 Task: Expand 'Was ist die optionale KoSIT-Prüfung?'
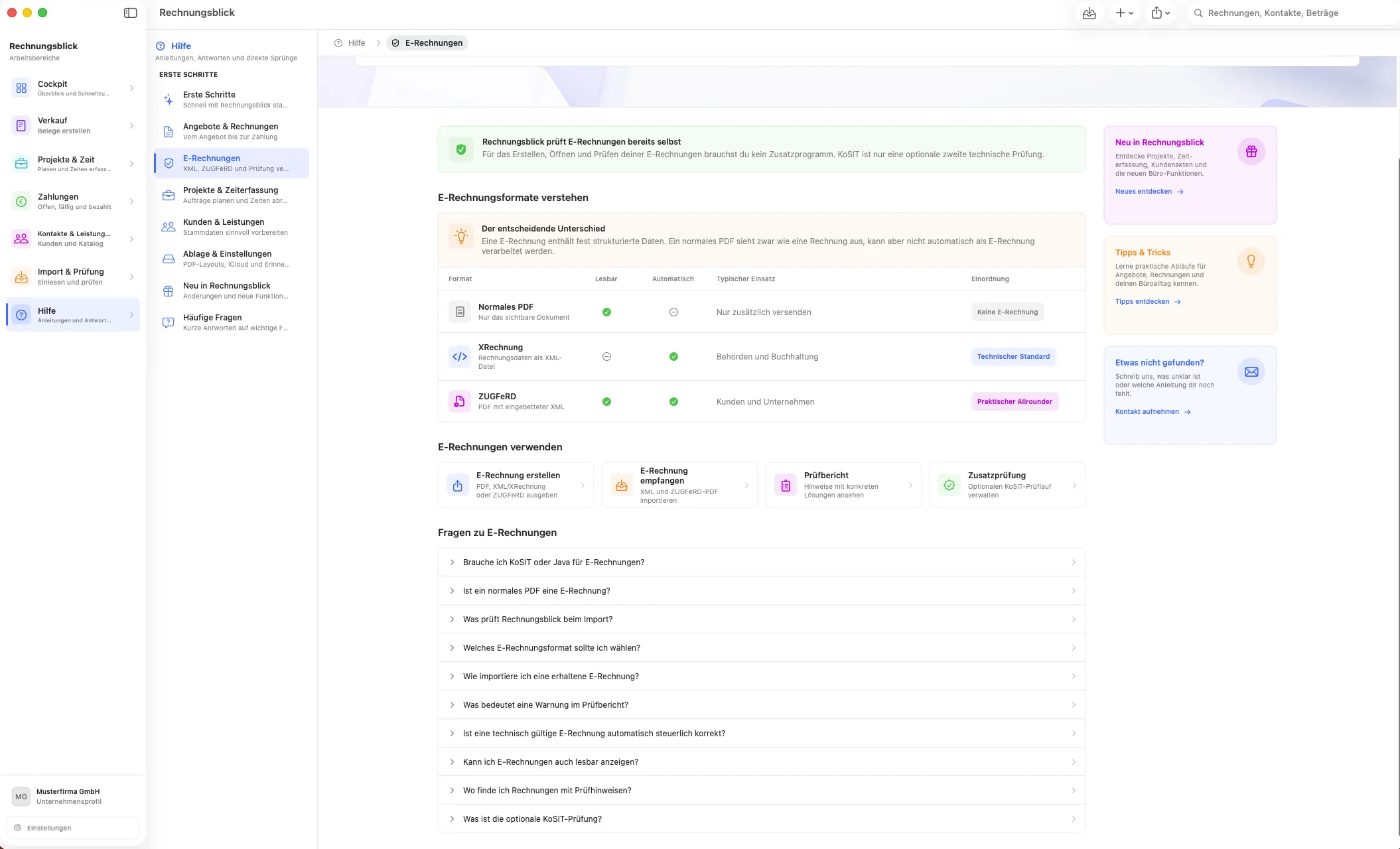761,819
